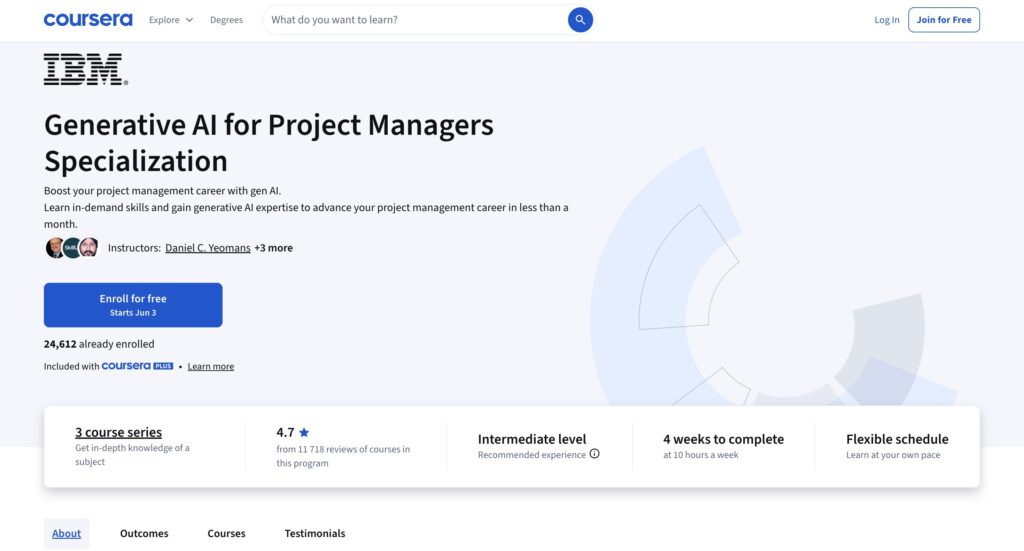The width and height of the screenshot is (1024, 551).
Task: Open the Recommended experience info icon
Action: click(x=594, y=454)
